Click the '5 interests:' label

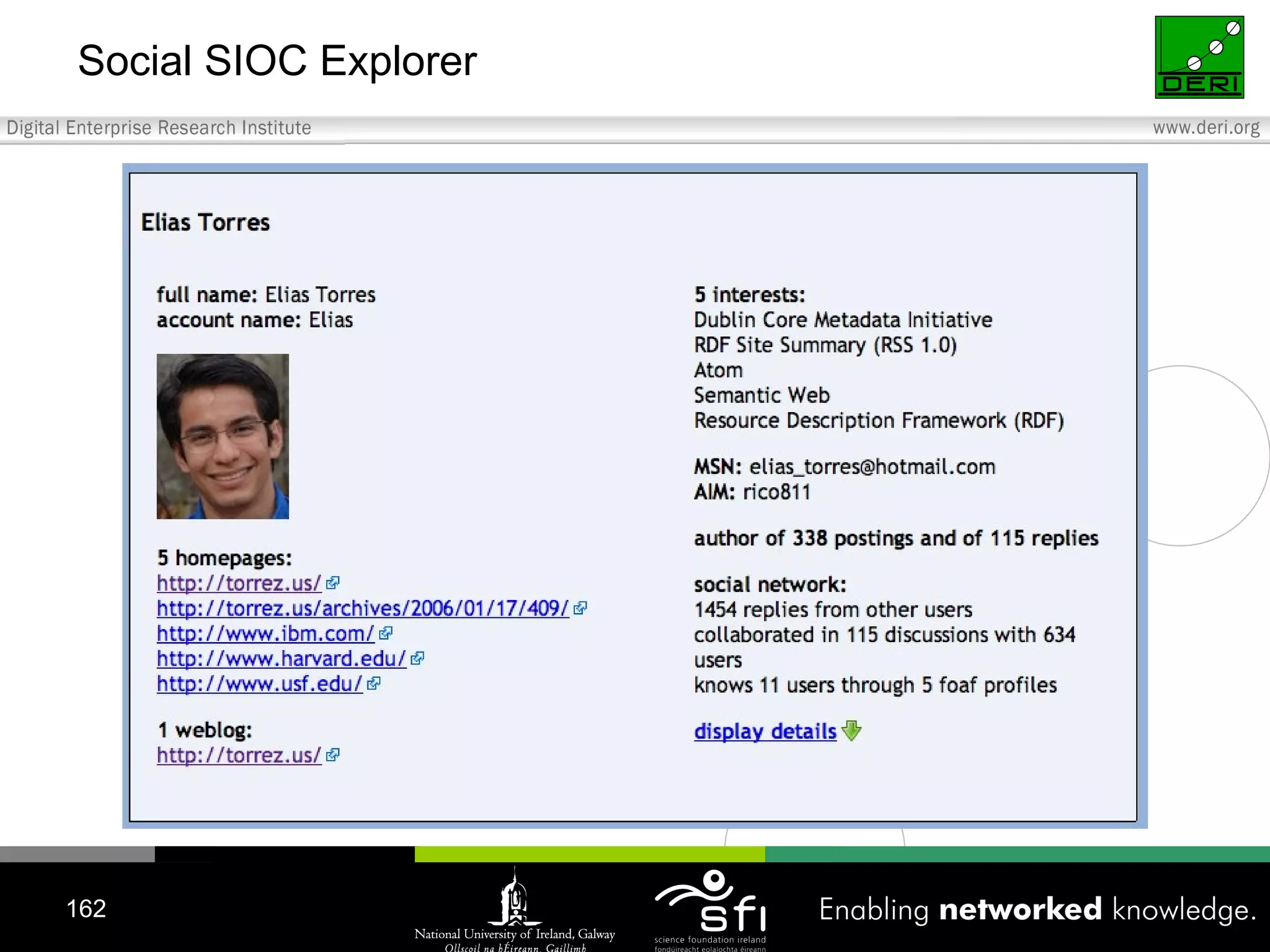coord(749,294)
